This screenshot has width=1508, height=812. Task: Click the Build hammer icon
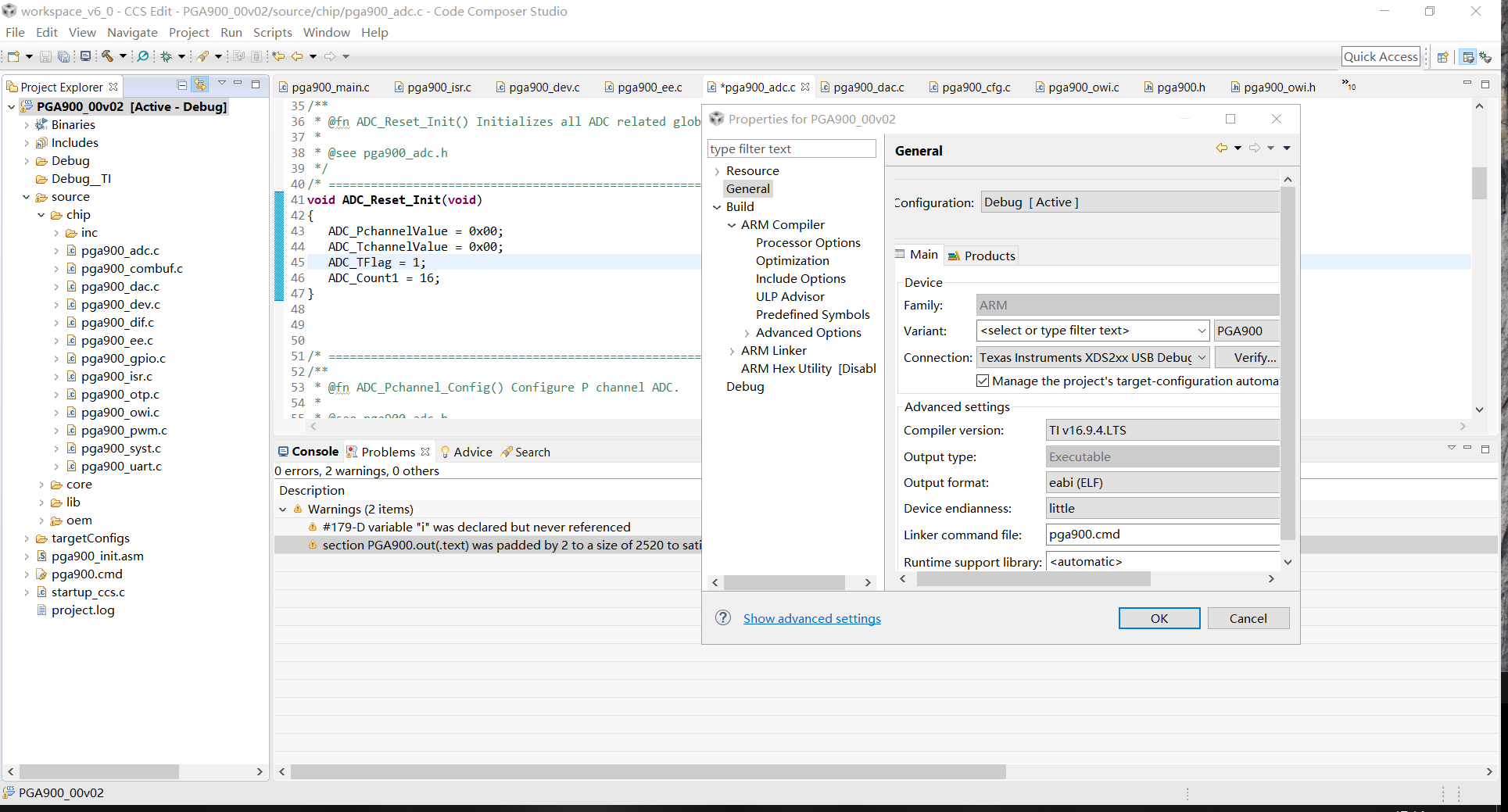[x=107, y=56]
